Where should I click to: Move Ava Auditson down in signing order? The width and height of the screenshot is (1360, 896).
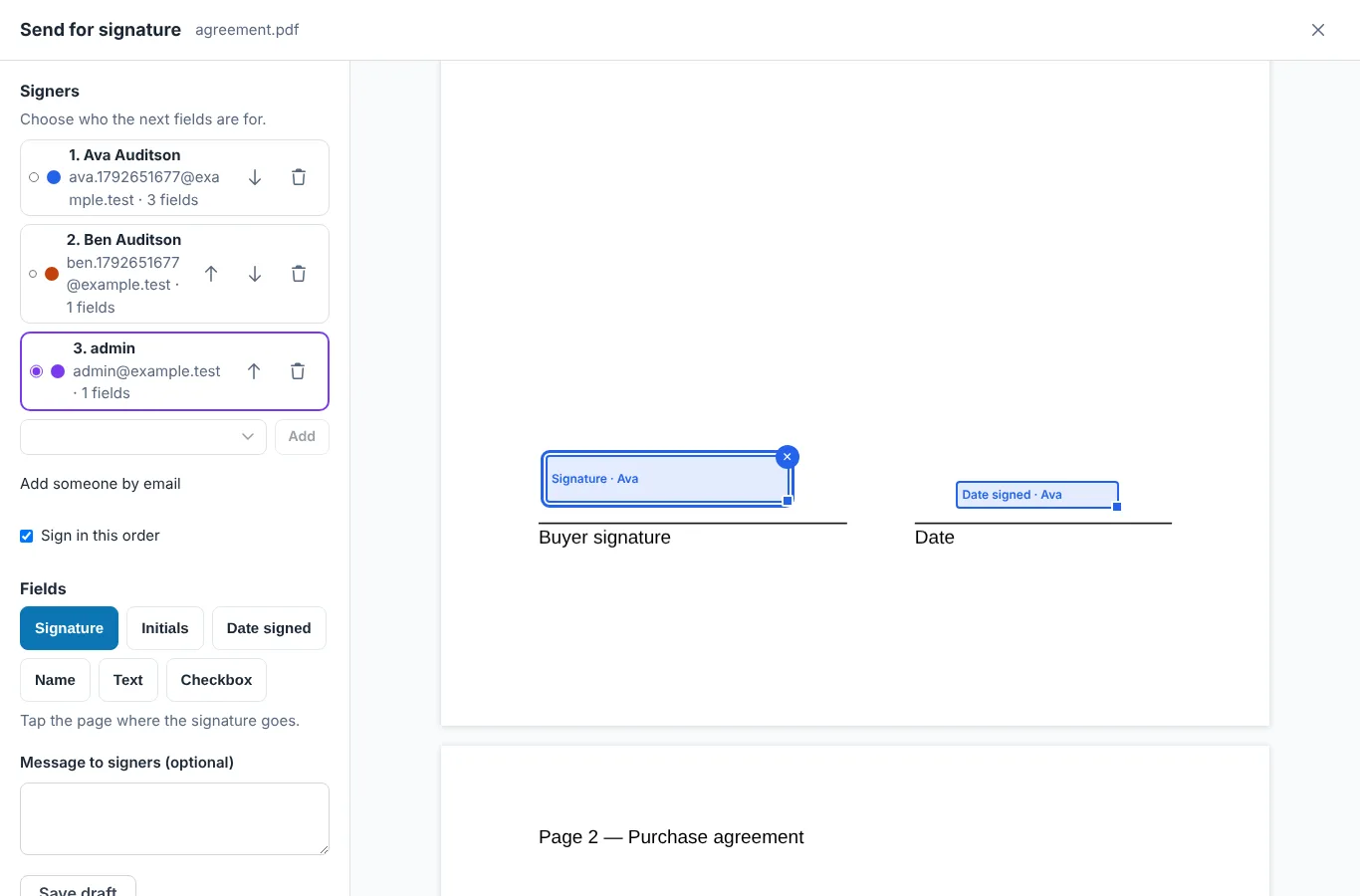point(255,177)
